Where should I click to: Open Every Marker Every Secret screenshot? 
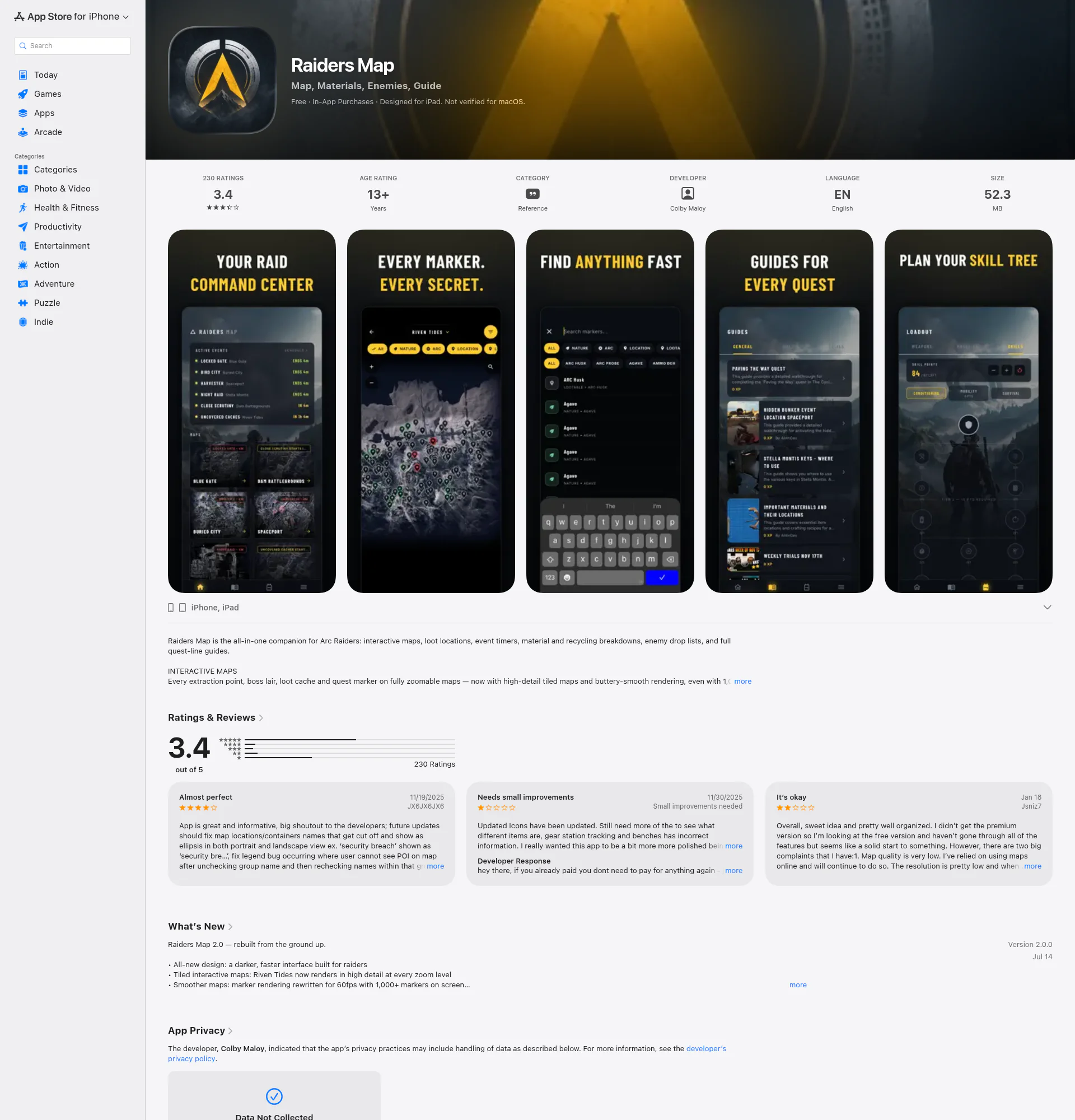[x=431, y=412]
